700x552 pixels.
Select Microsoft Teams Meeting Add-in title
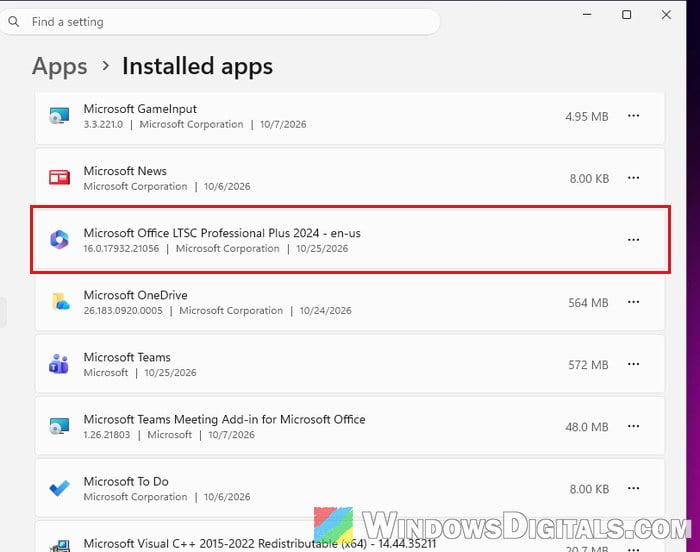[x=224, y=419]
